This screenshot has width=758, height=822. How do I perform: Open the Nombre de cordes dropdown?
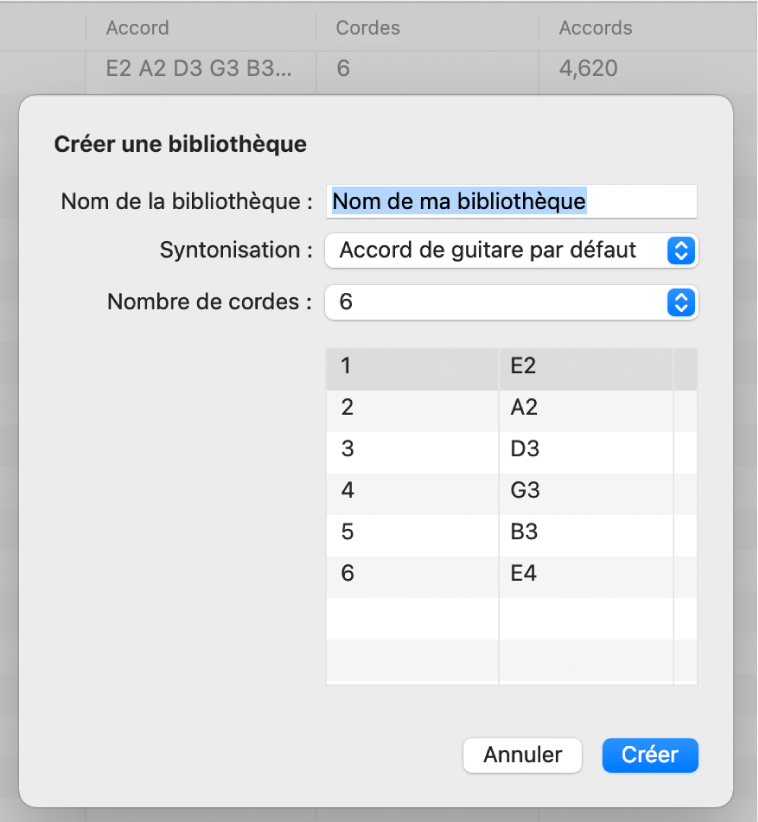(x=510, y=302)
